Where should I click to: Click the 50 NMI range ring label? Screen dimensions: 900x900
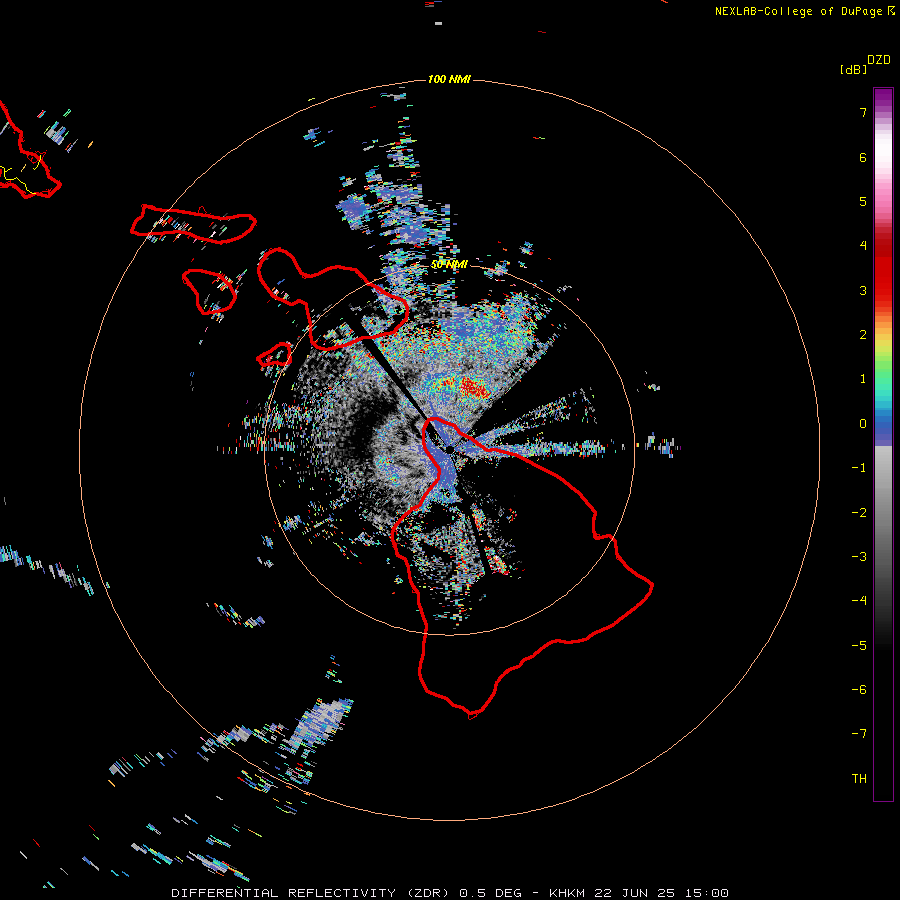click(x=449, y=265)
